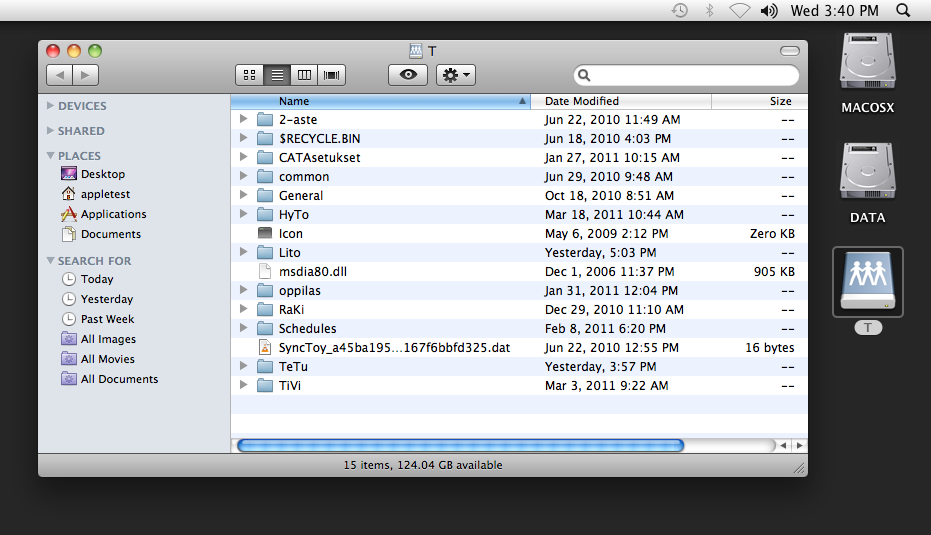Expand the Lito folder
This screenshot has width=931, height=535.
pyautogui.click(x=243, y=252)
